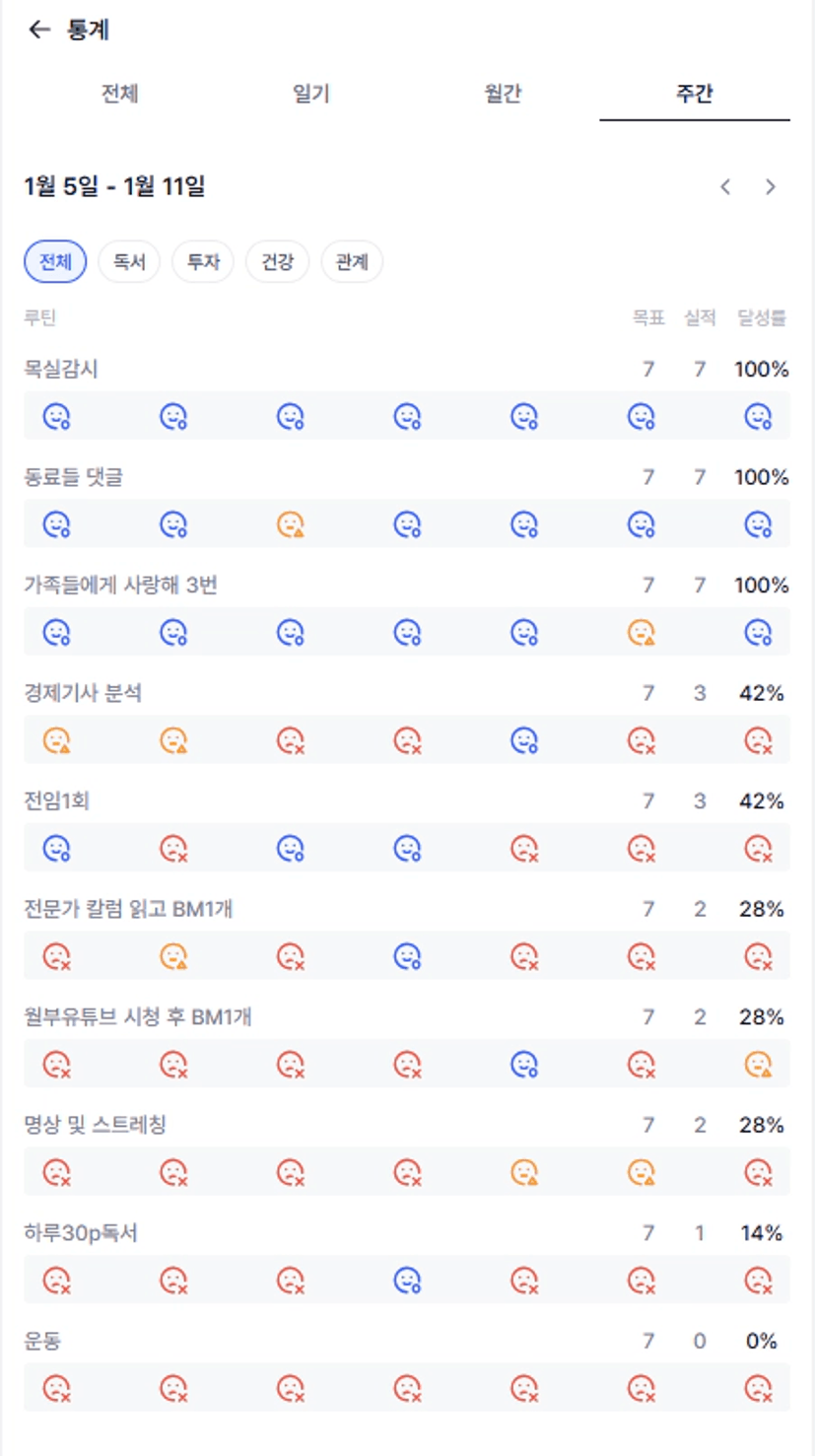Screen dimensions: 815x1456
Task: Switch to the 전체 statistics tab
Action: click(119, 95)
